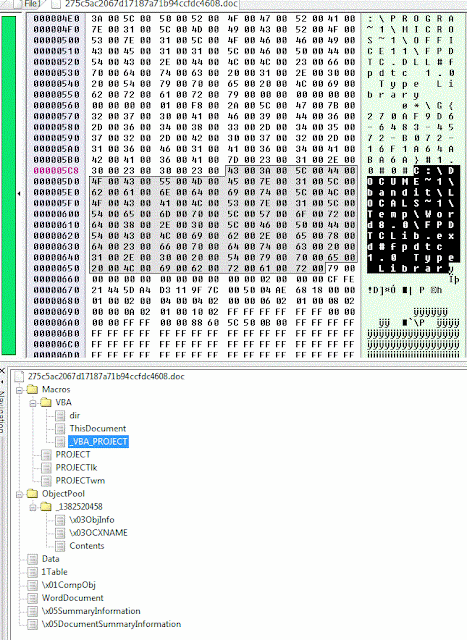Viewport: 467px width, 640px height.
Task: Click the \x03ObjInfo stream icon
Action: 60,520
